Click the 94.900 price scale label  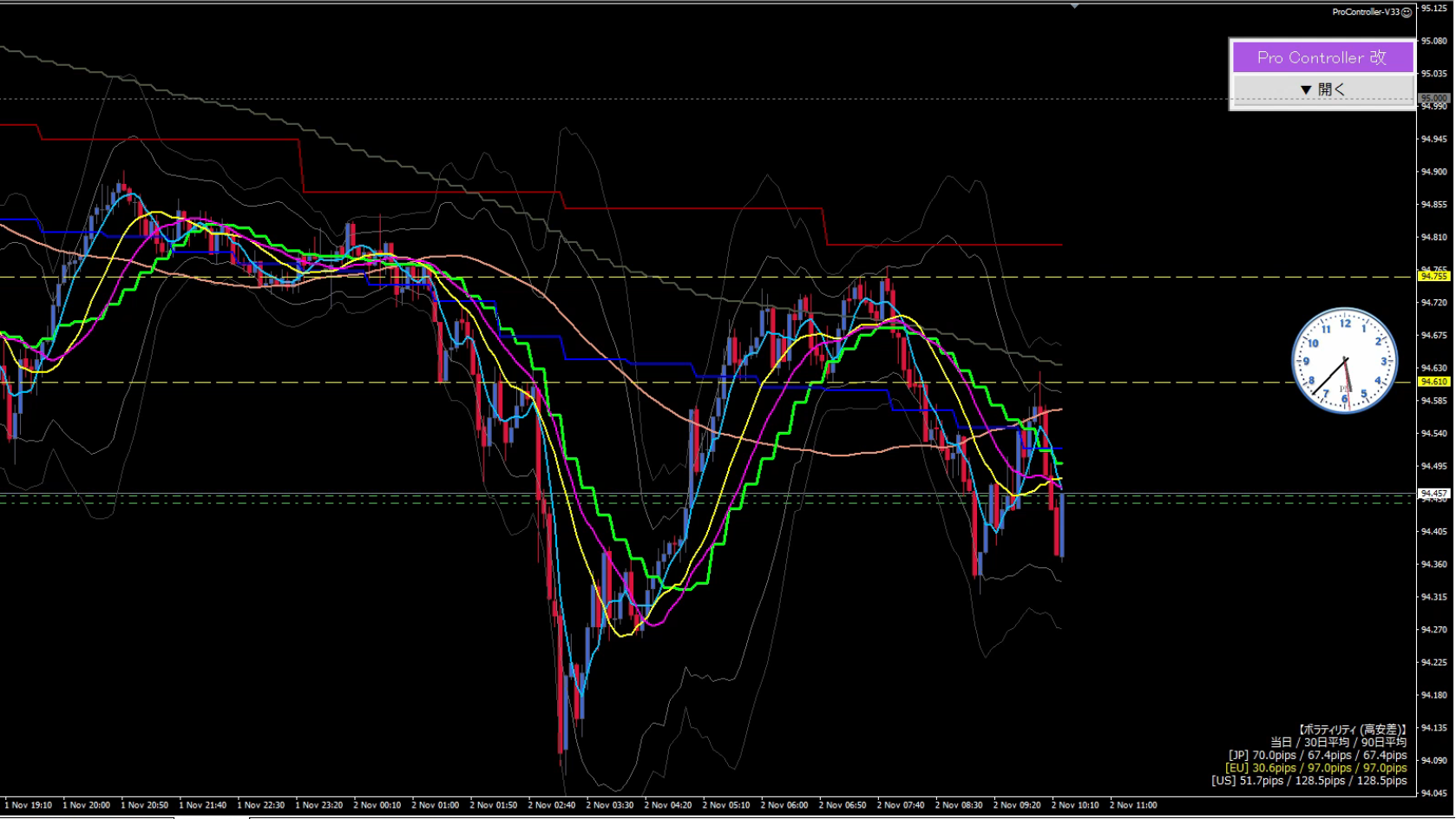point(1433,172)
